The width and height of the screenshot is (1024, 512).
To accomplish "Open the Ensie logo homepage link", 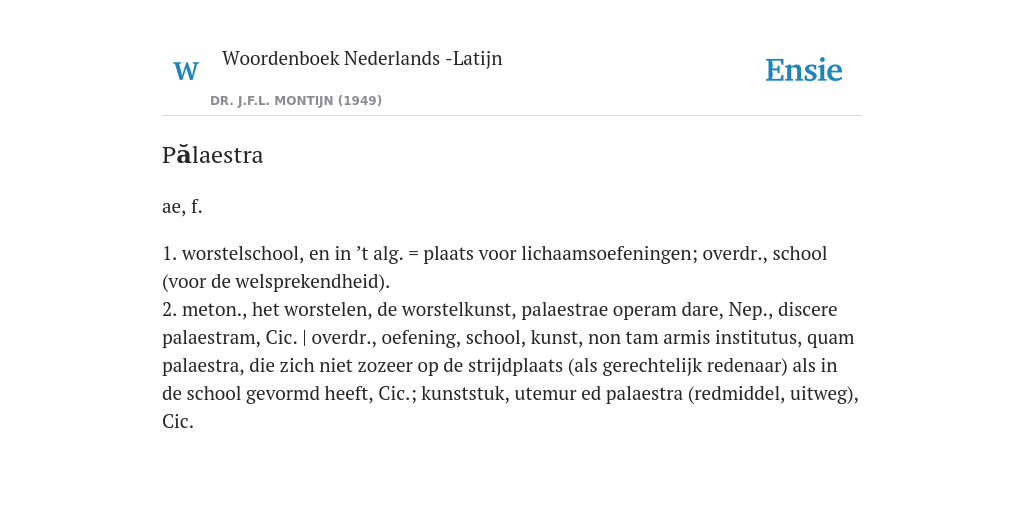I will (x=803, y=70).
